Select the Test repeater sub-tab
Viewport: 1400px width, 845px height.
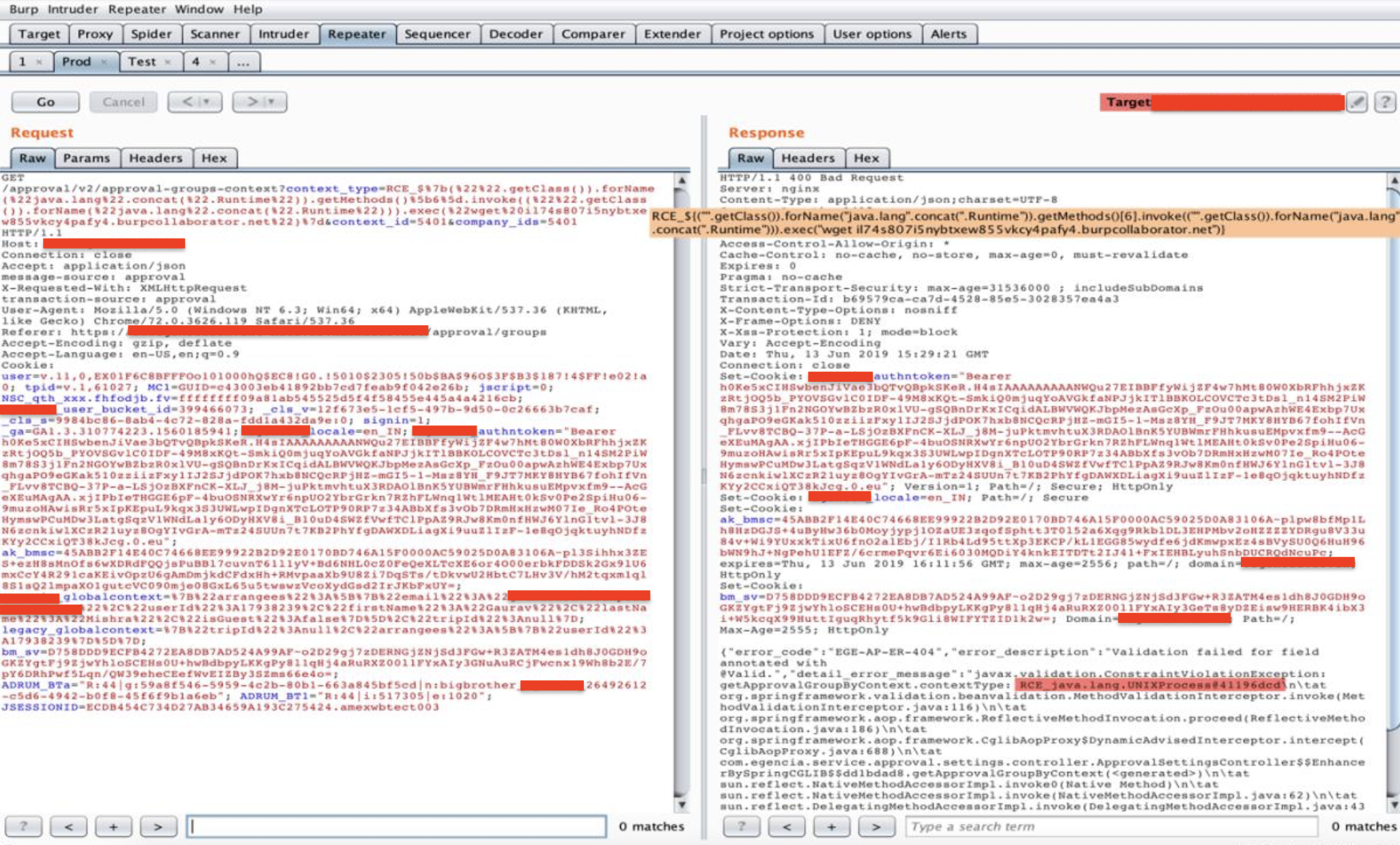141,61
